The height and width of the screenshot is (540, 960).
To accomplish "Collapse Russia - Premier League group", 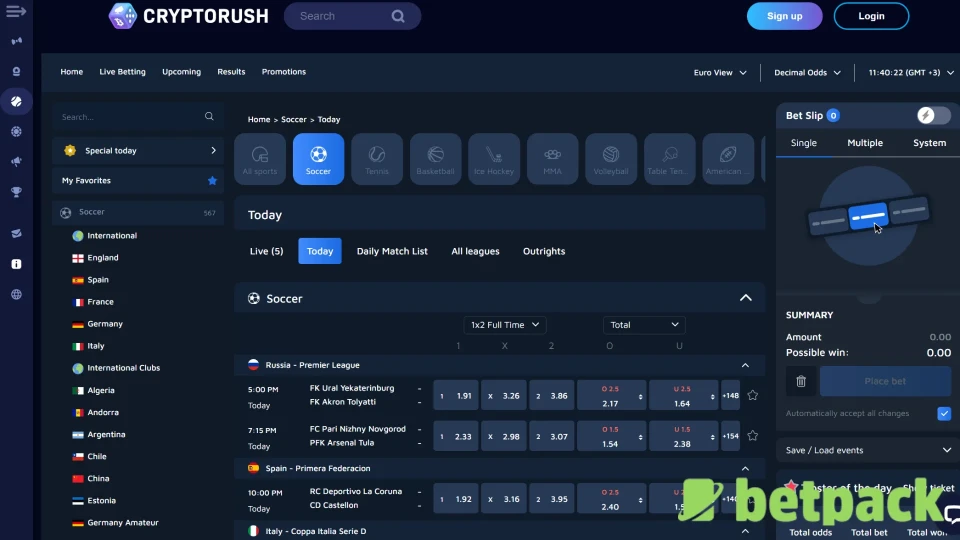I will [x=745, y=366].
